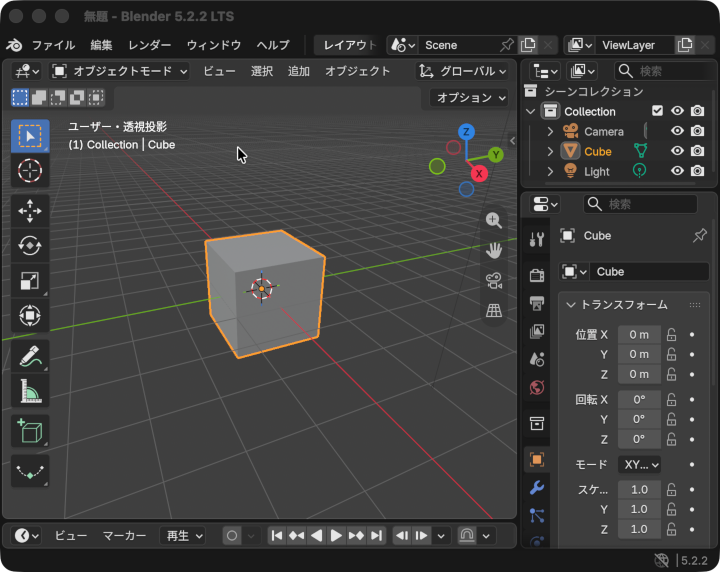Open the Edit menu
Screen dimensions: 720x572
101,45
